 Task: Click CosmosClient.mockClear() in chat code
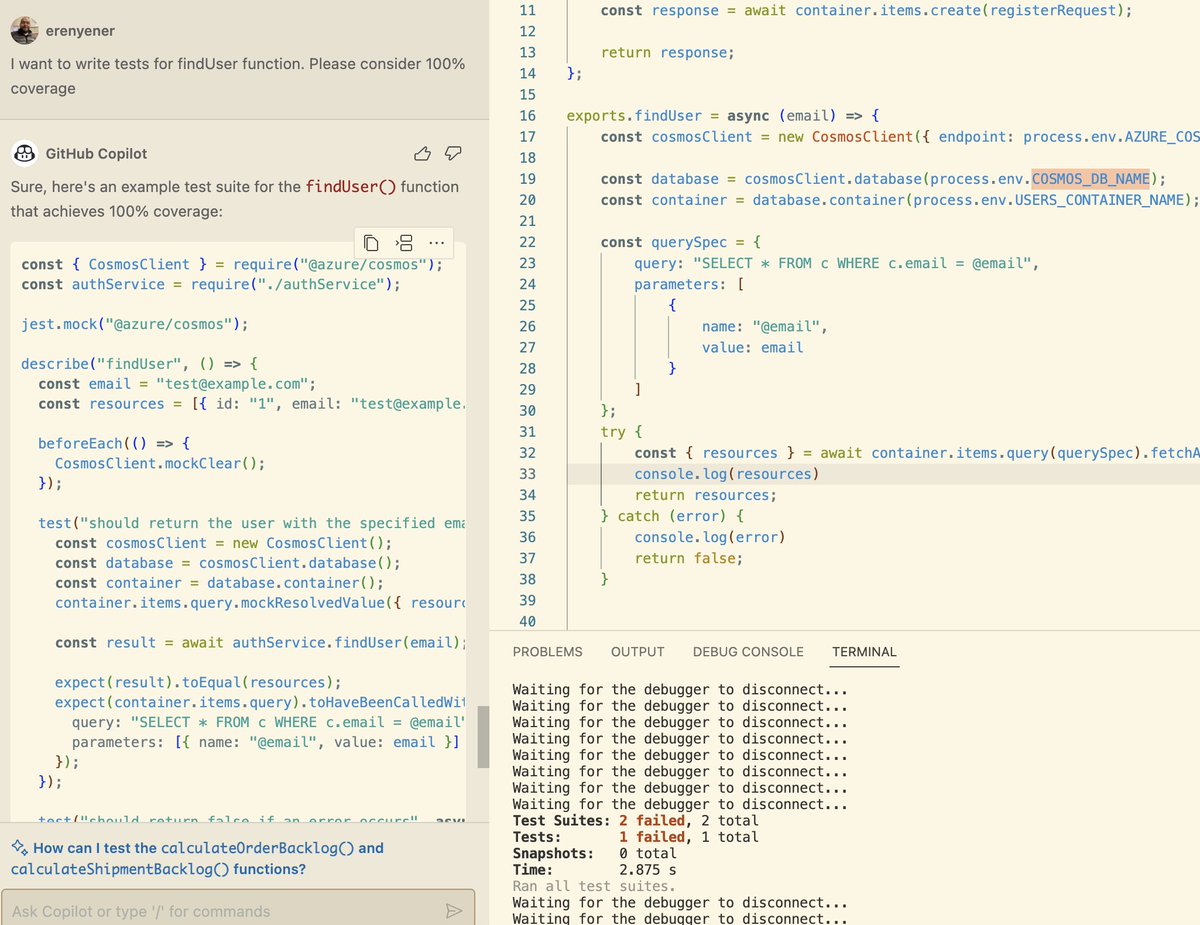(160, 463)
